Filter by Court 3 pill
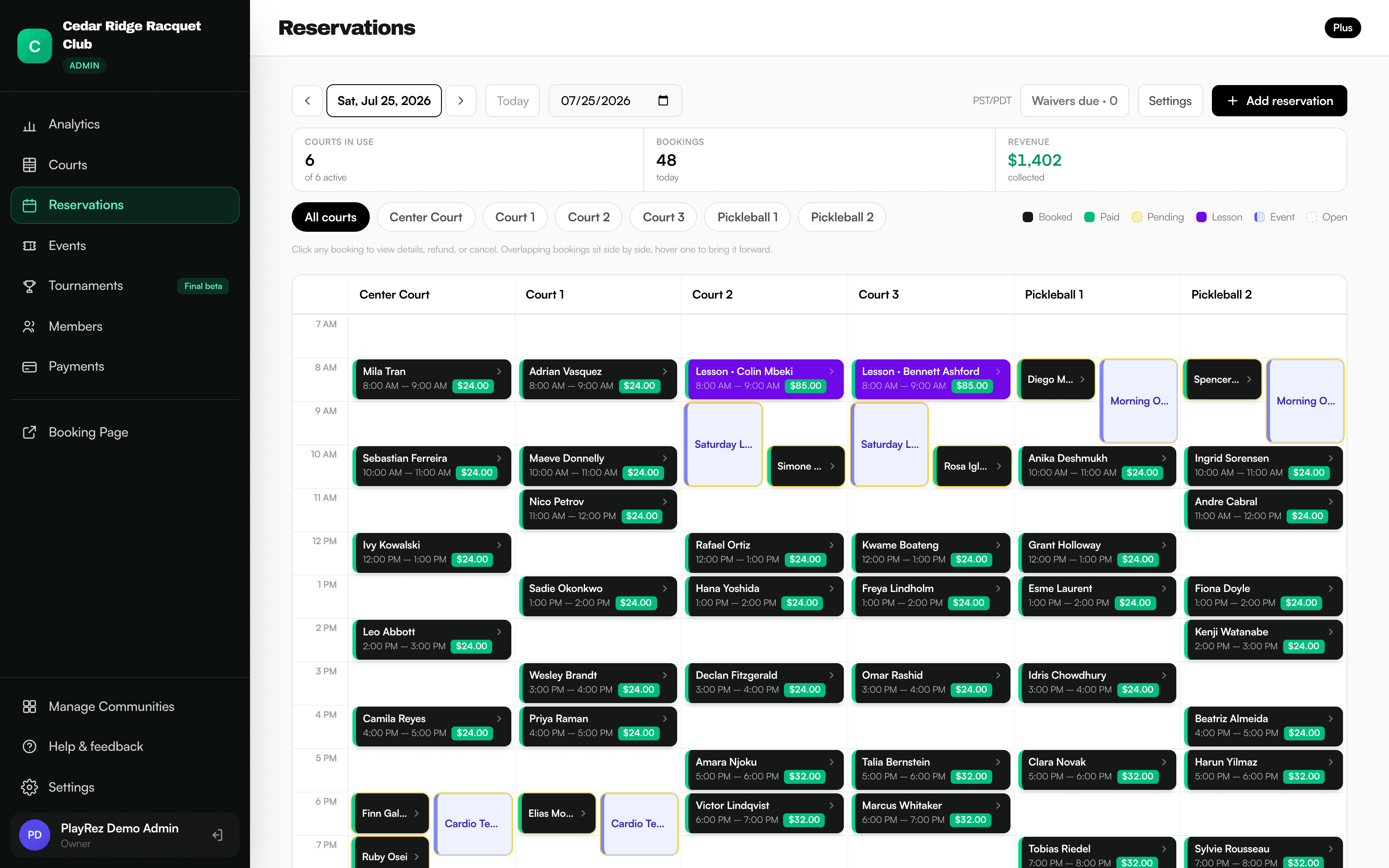The width and height of the screenshot is (1389, 868). (x=663, y=217)
